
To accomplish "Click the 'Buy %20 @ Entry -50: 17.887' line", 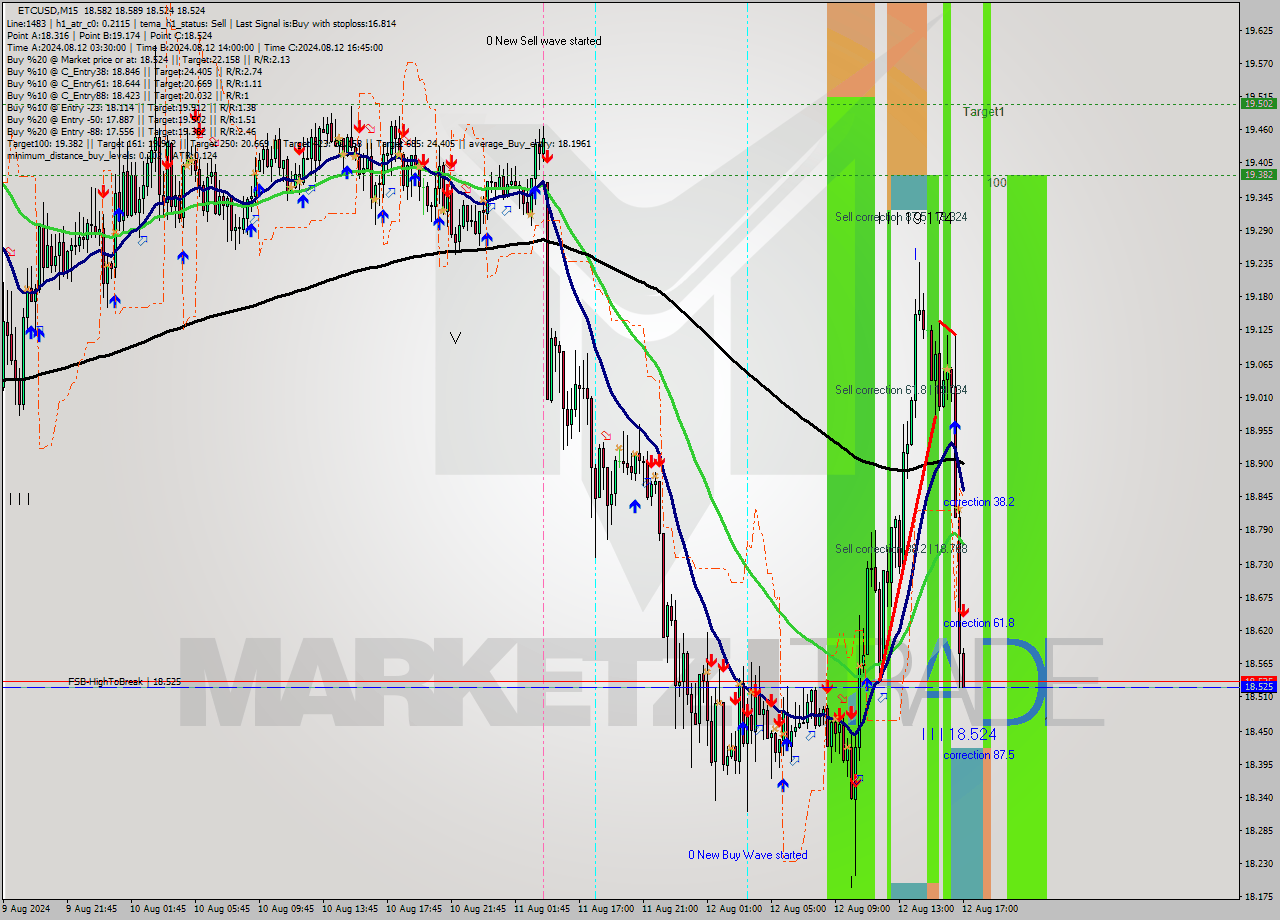I will pos(131,119).
